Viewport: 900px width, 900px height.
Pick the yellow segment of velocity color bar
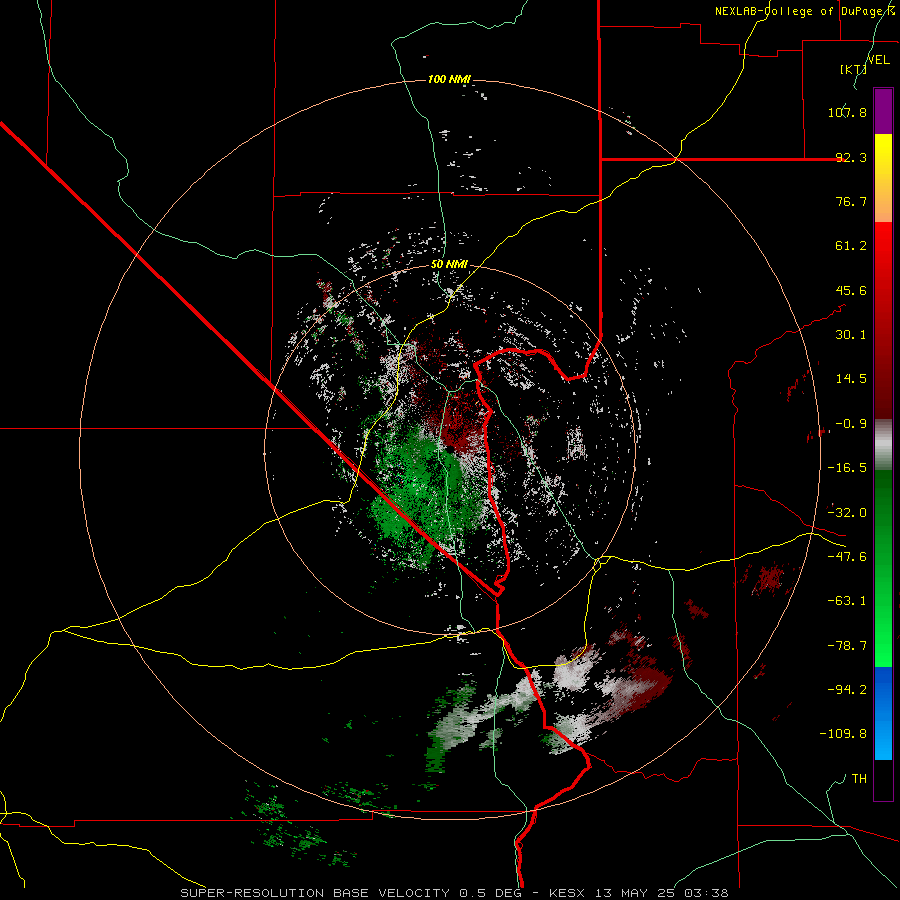pos(883,178)
